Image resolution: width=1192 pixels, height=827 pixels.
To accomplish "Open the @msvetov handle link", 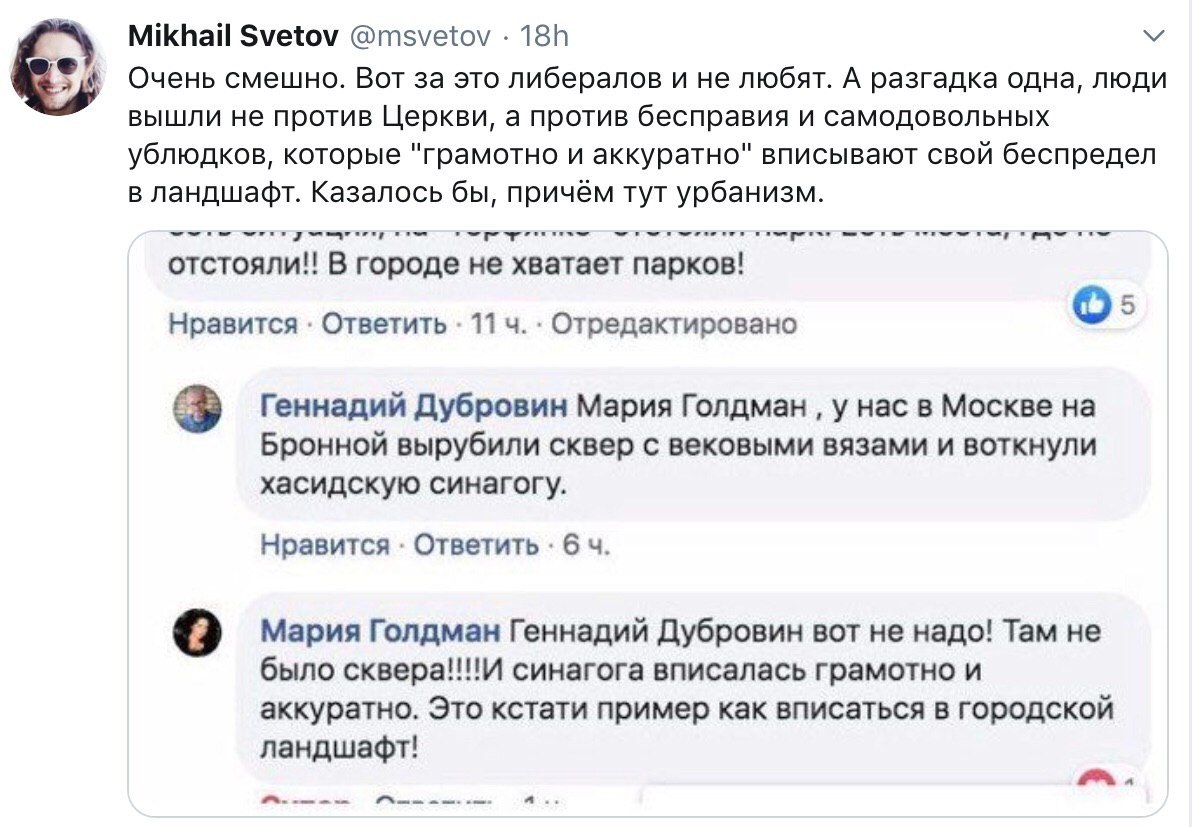I will click(x=419, y=37).
